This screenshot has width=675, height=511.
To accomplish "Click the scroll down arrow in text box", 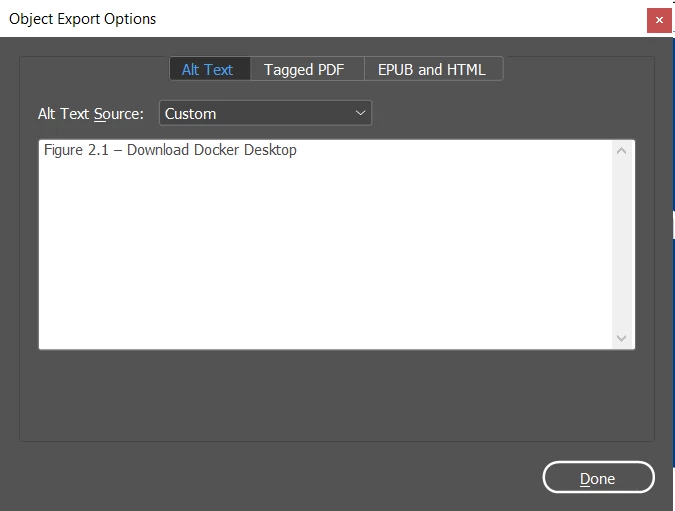I will [621, 338].
